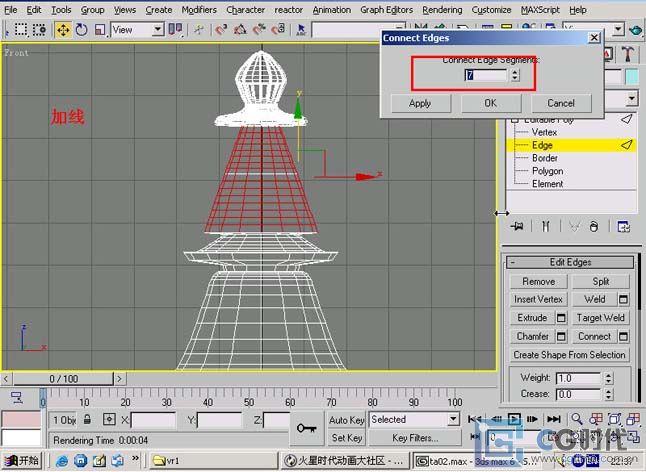Open the Customize menu
Image resolution: width=646 pixels, height=472 pixels.
tap(491, 9)
